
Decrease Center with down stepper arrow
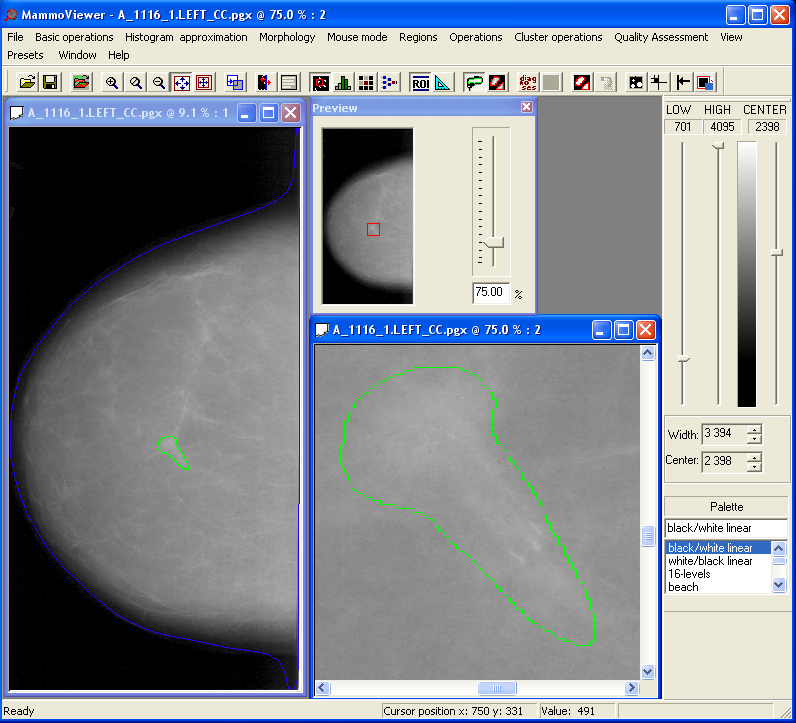(755, 466)
